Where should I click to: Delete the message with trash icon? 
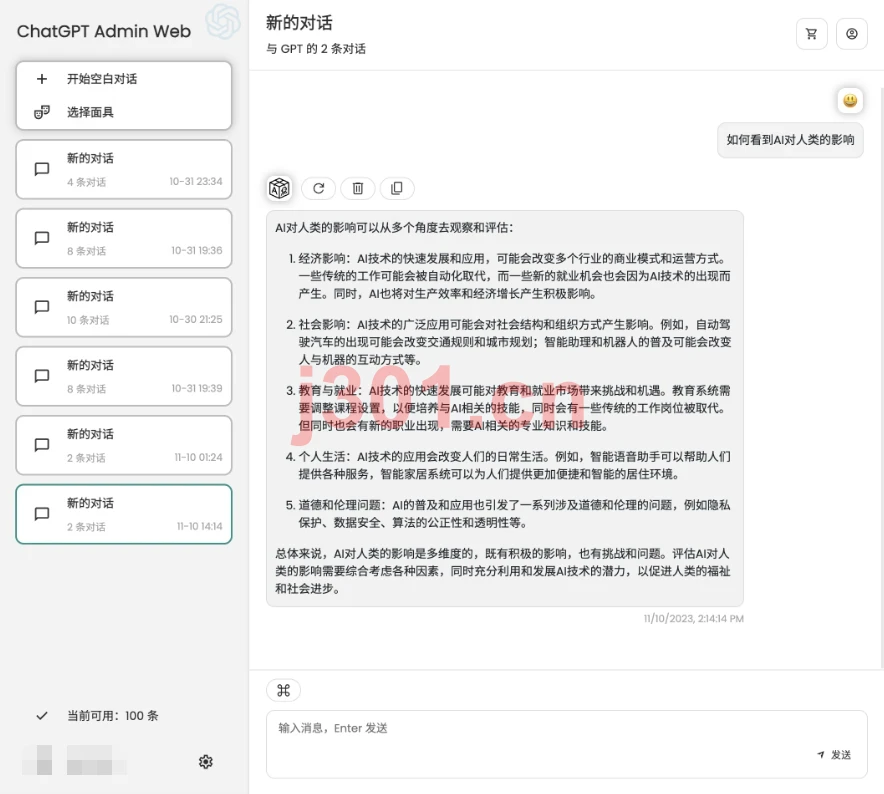(357, 188)
